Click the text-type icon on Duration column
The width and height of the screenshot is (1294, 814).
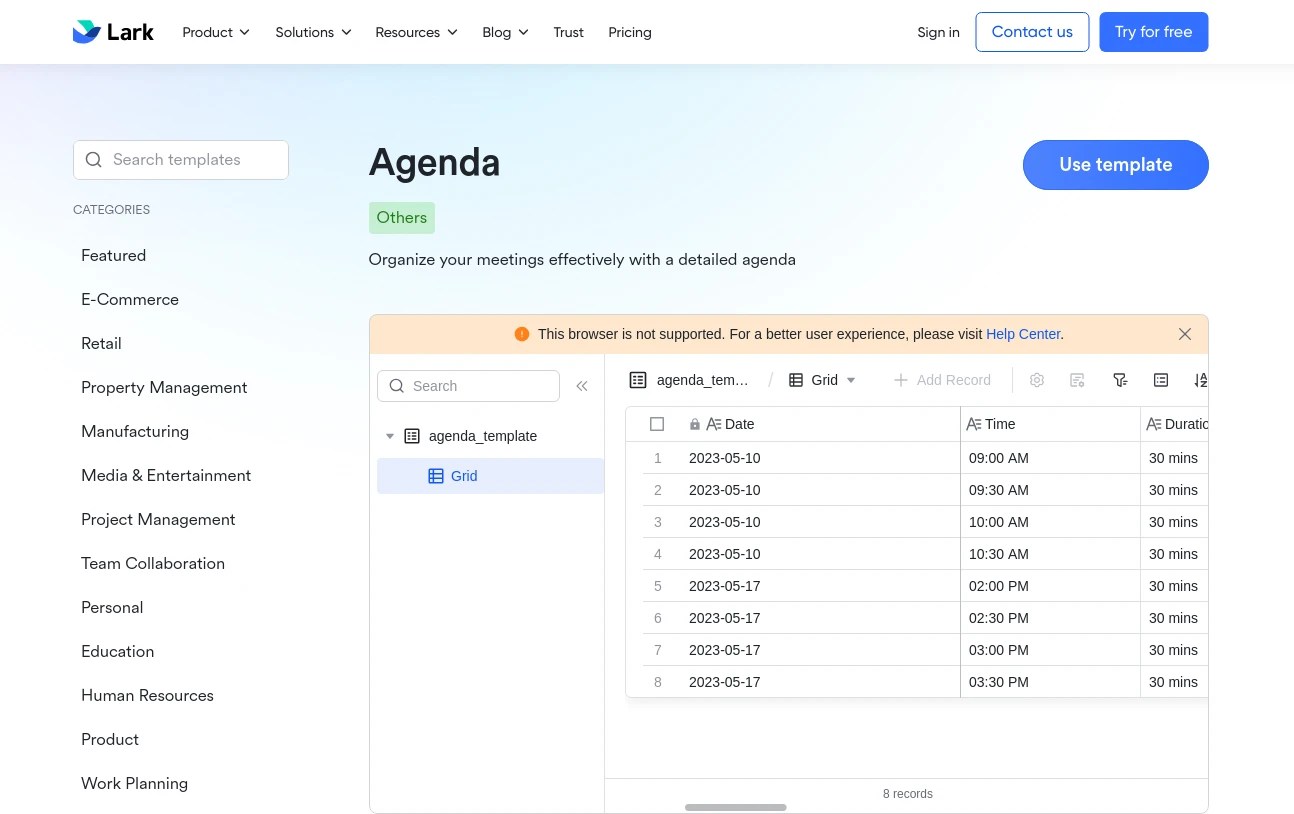[x=1154, y=424]
